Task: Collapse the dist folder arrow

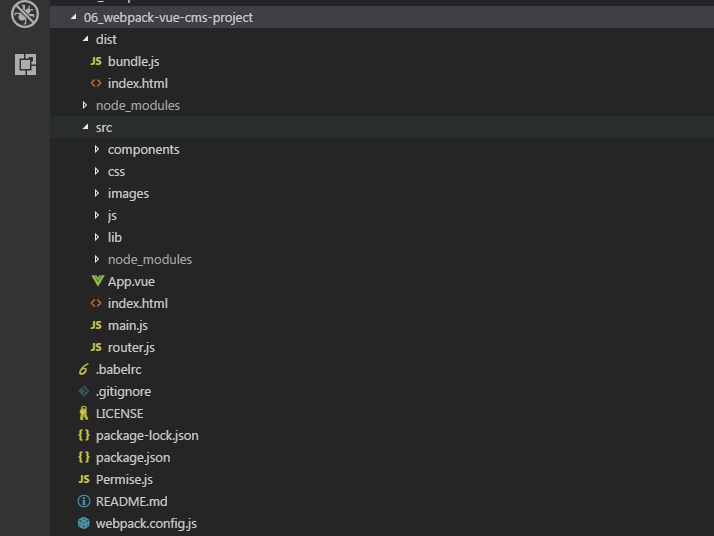Action: [x=85, y=40]
